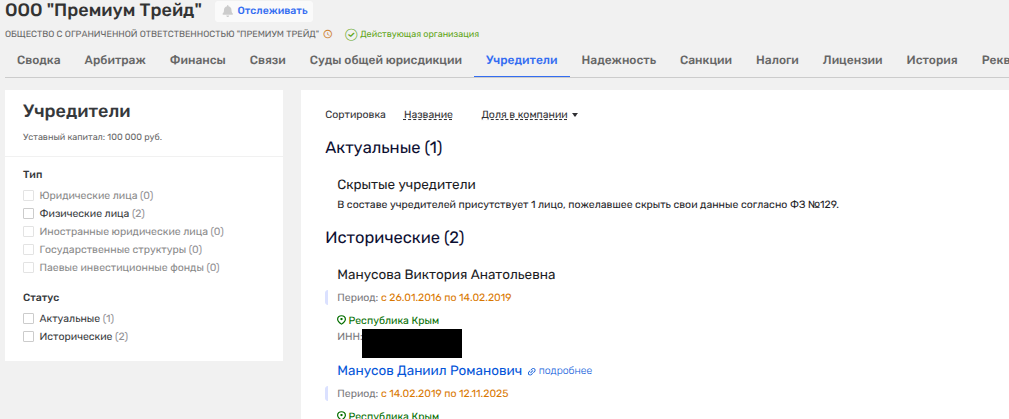
Task: Enable the Актуальные status filter
Action: click(29, 318)
